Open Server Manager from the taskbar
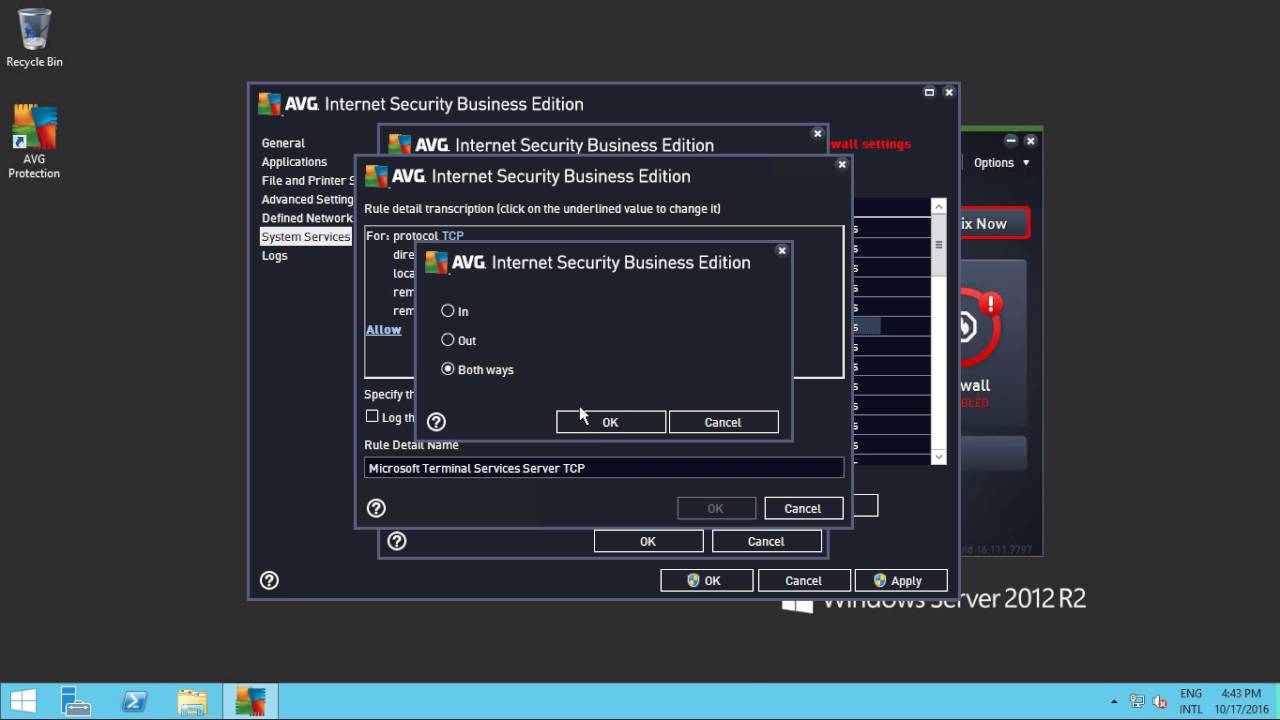Viewport: 1280px width, 720px height. pyautogui.click(x=76, y=701)
